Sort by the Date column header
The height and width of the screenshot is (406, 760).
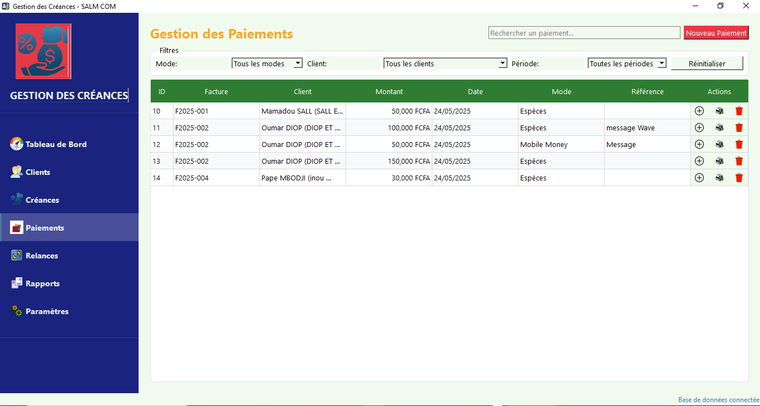pos(475,91)
